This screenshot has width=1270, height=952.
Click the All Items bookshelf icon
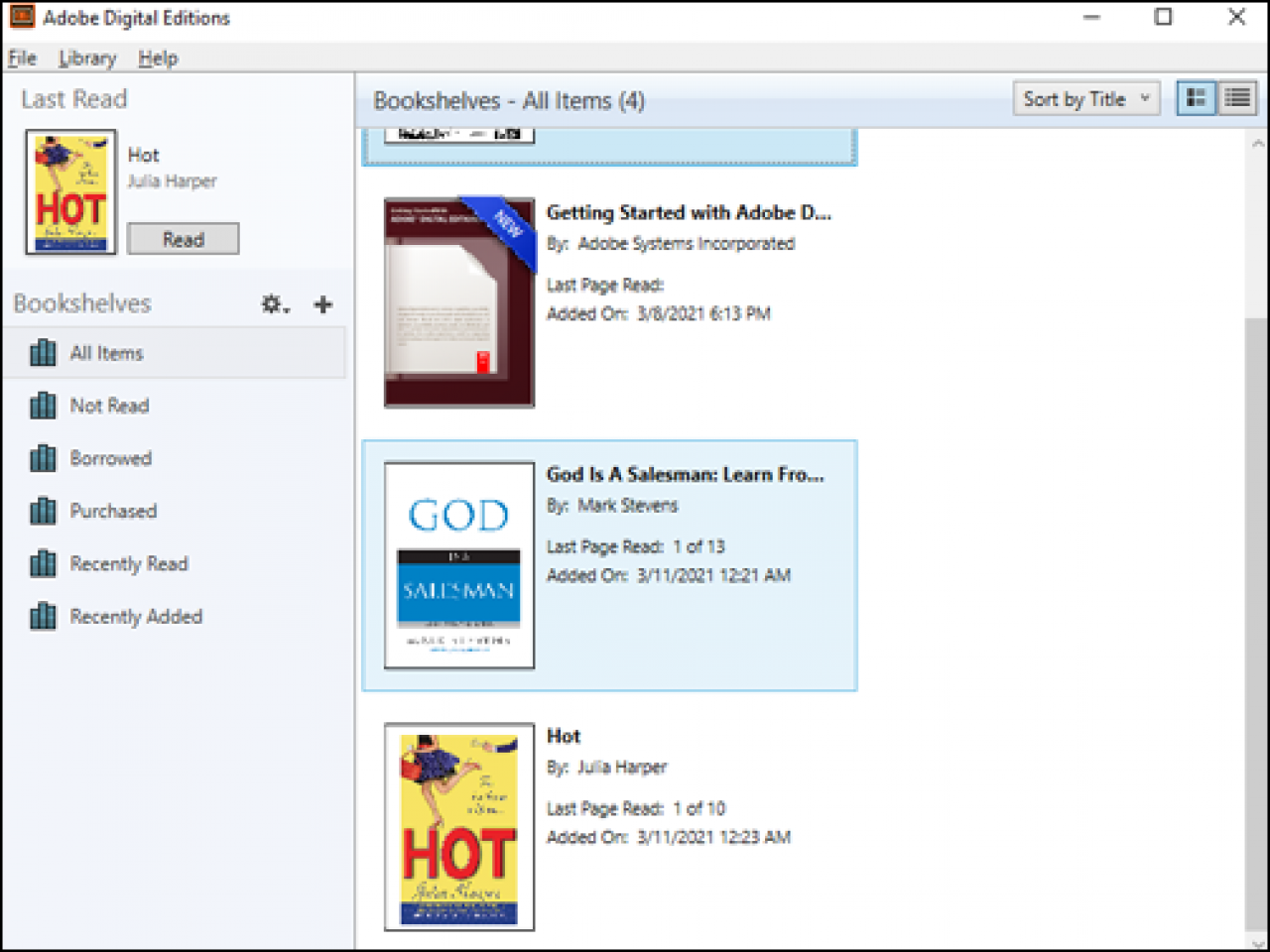pos(43,353)
